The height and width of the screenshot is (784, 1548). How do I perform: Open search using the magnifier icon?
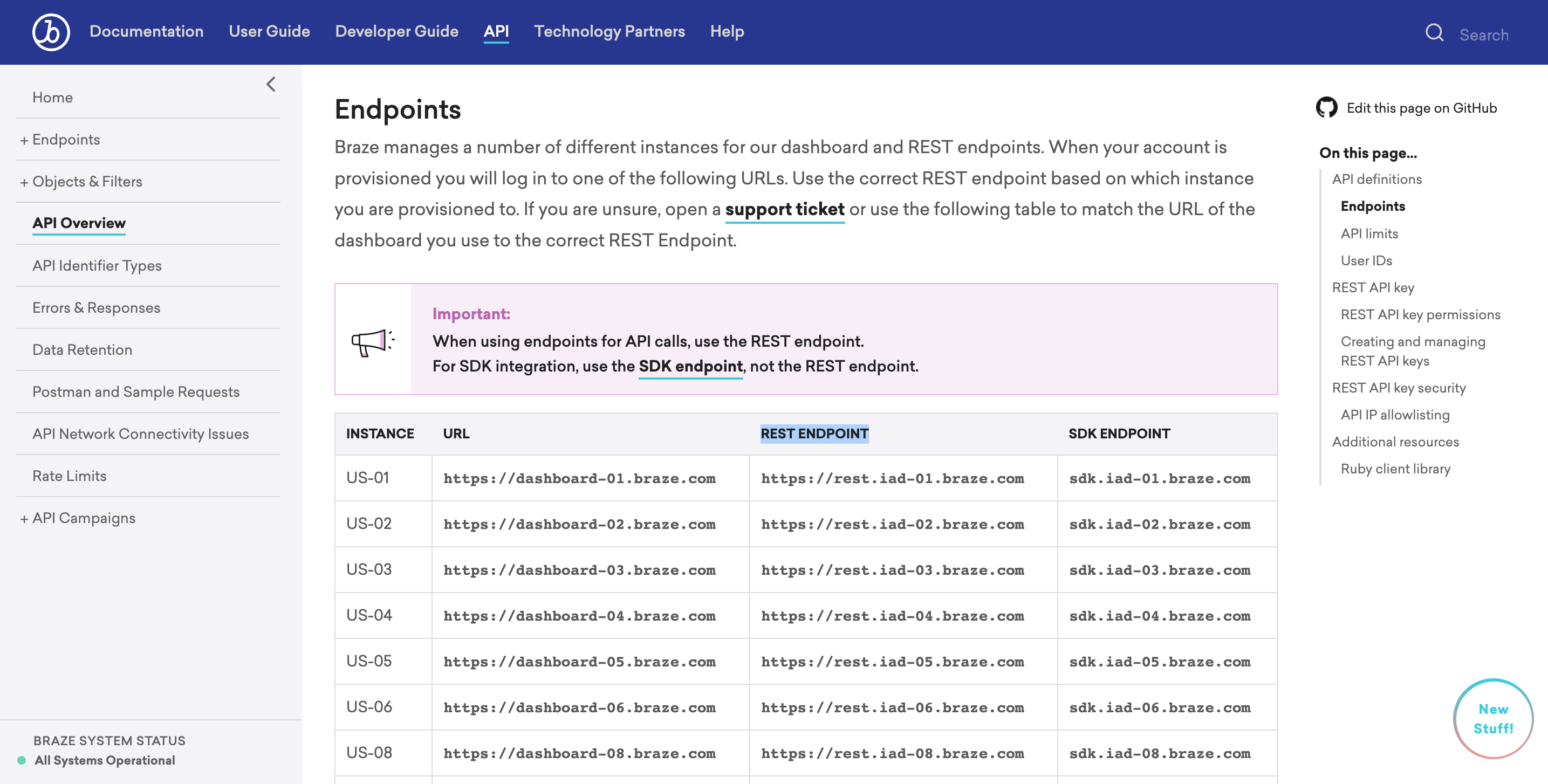[1434, 33]
